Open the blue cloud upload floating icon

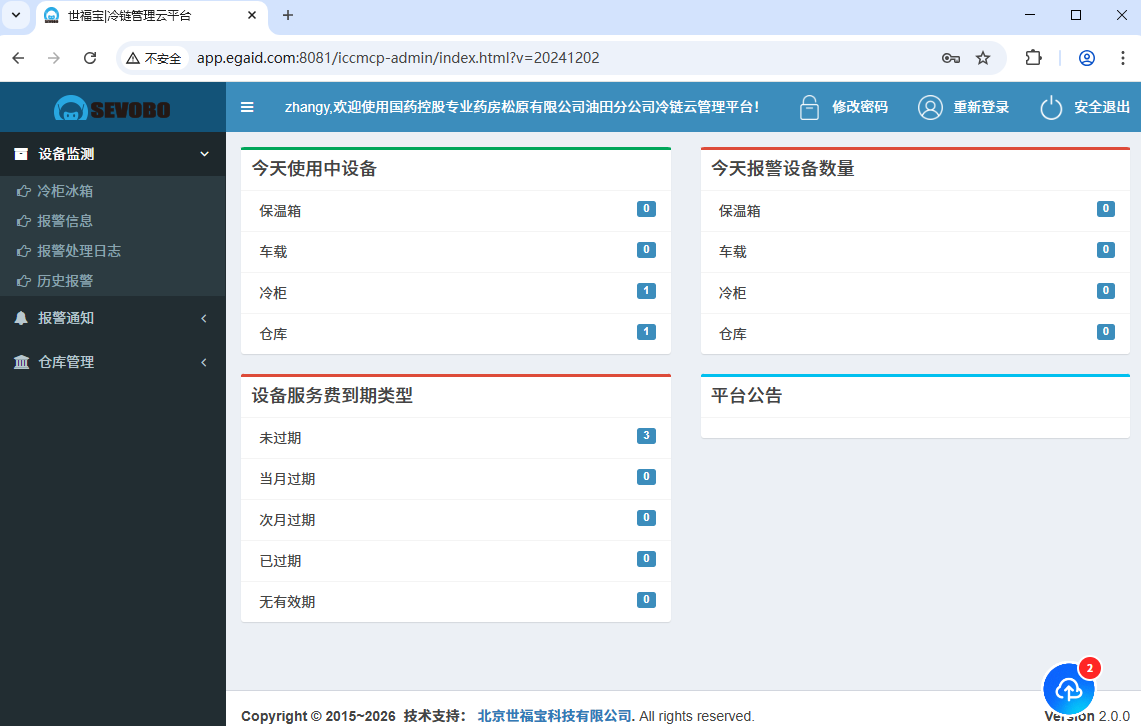[x=1069, y=689]
